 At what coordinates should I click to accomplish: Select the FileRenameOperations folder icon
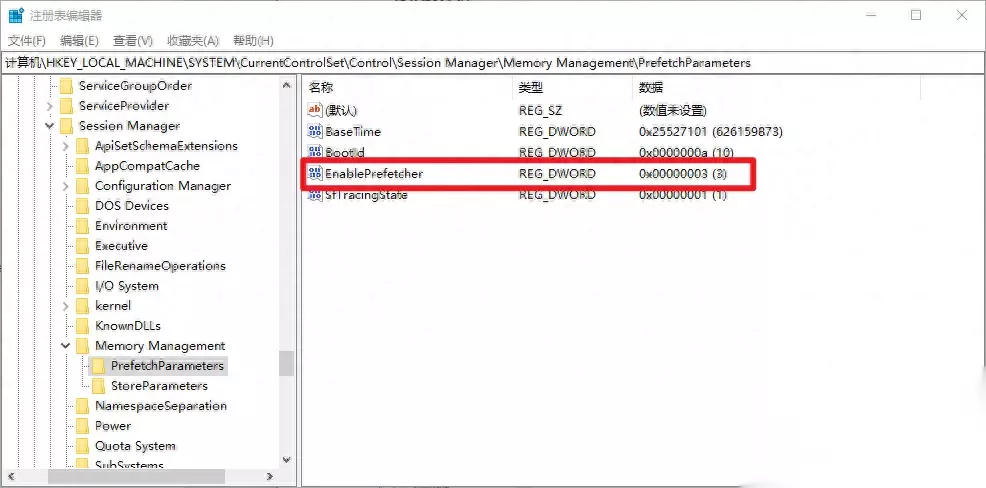coord(82,266)
